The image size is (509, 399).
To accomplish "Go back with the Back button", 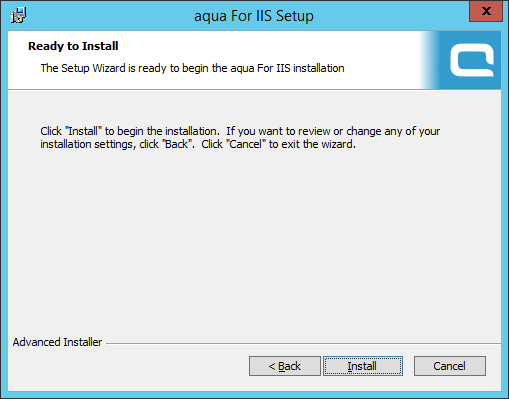I will [285, 366].
